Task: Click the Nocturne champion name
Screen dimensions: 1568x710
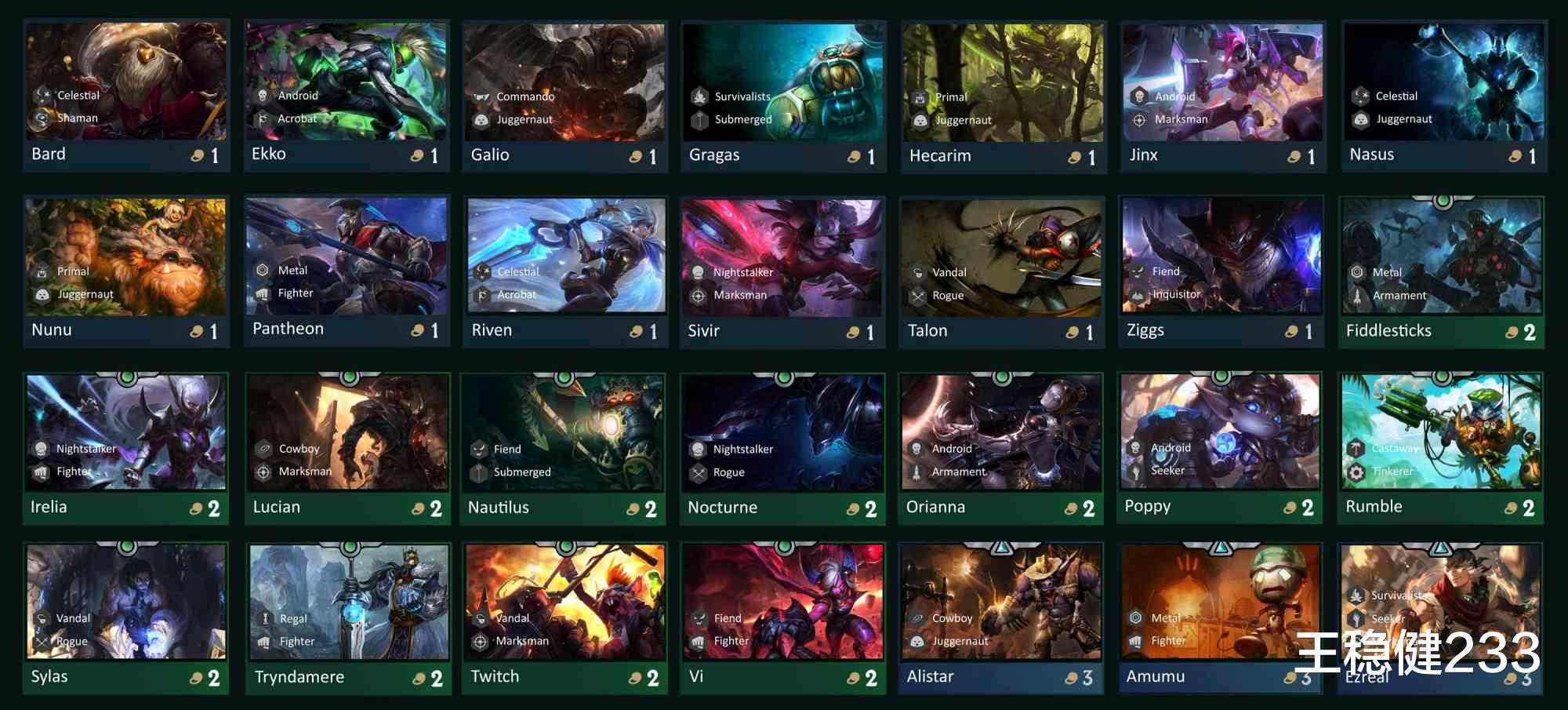Action: point(722,508)
